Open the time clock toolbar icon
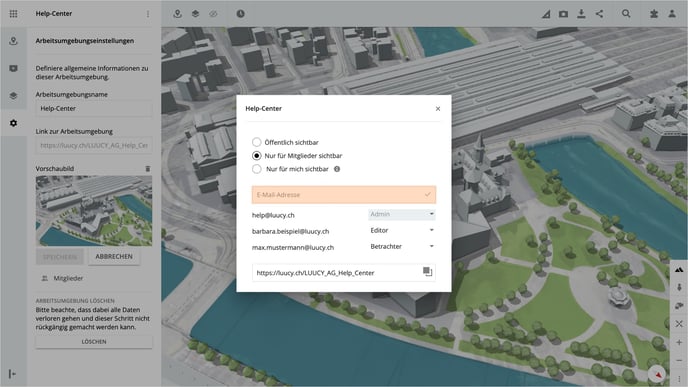The image size is (688, 387). click(x=240, y=14)
